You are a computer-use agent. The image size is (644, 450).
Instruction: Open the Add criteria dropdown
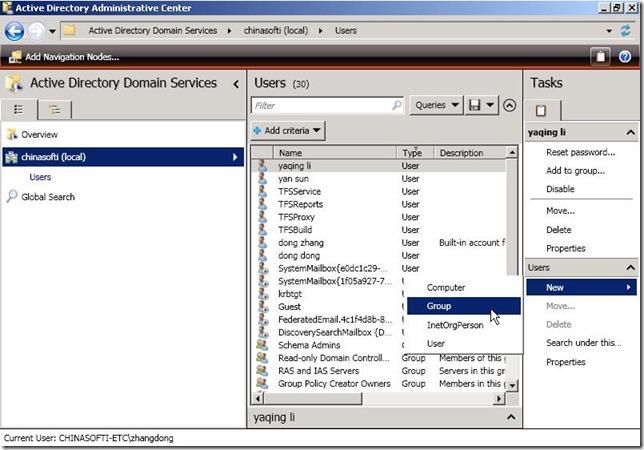click(x=288, y=131)
